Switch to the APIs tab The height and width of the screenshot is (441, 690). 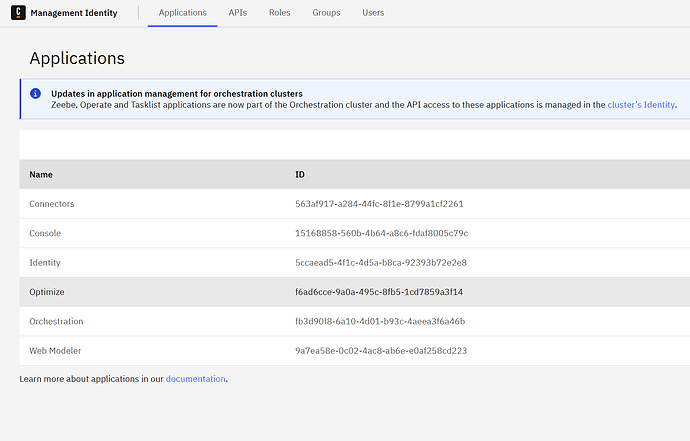tap(237, 13)
